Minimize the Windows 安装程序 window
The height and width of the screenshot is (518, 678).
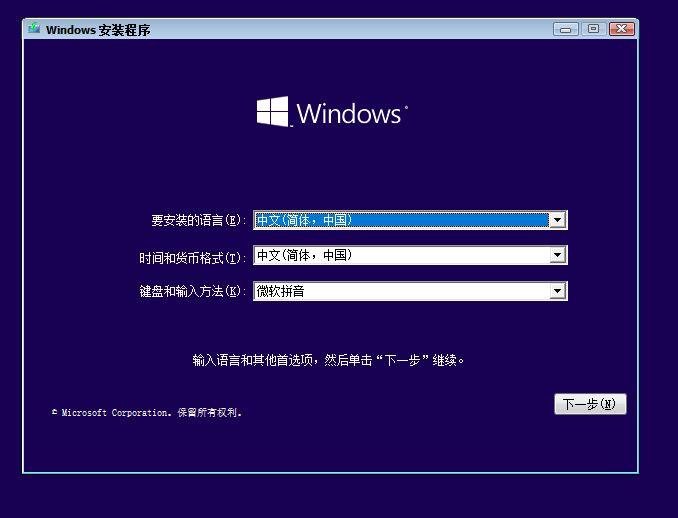tap(566, 29)
